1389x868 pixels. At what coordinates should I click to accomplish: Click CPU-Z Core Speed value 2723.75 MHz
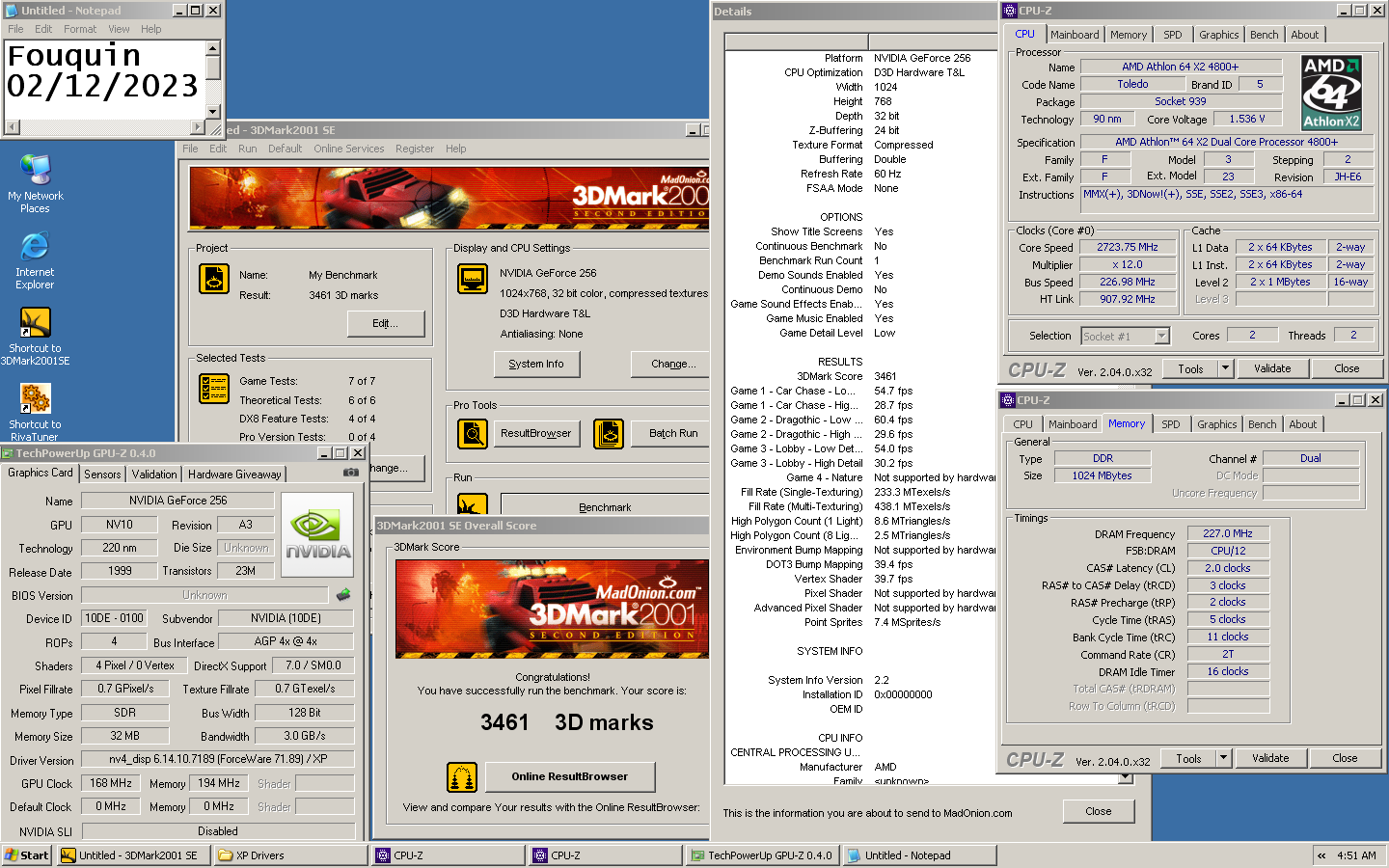1128,247
